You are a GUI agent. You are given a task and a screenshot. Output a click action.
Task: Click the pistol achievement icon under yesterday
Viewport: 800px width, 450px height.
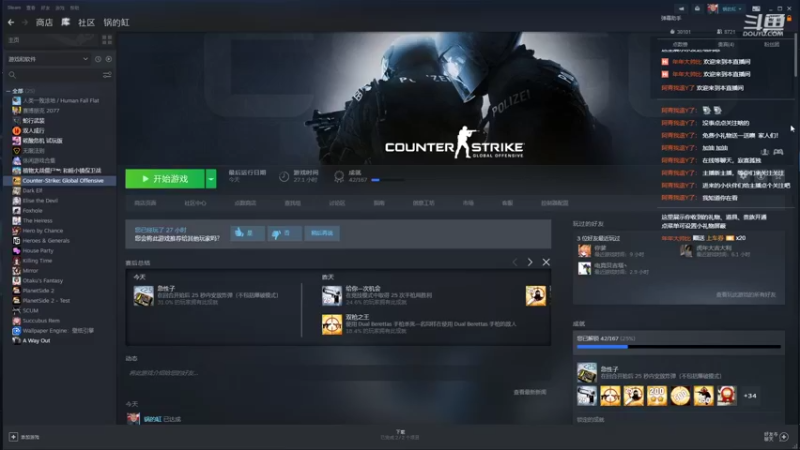coord(332,296)
